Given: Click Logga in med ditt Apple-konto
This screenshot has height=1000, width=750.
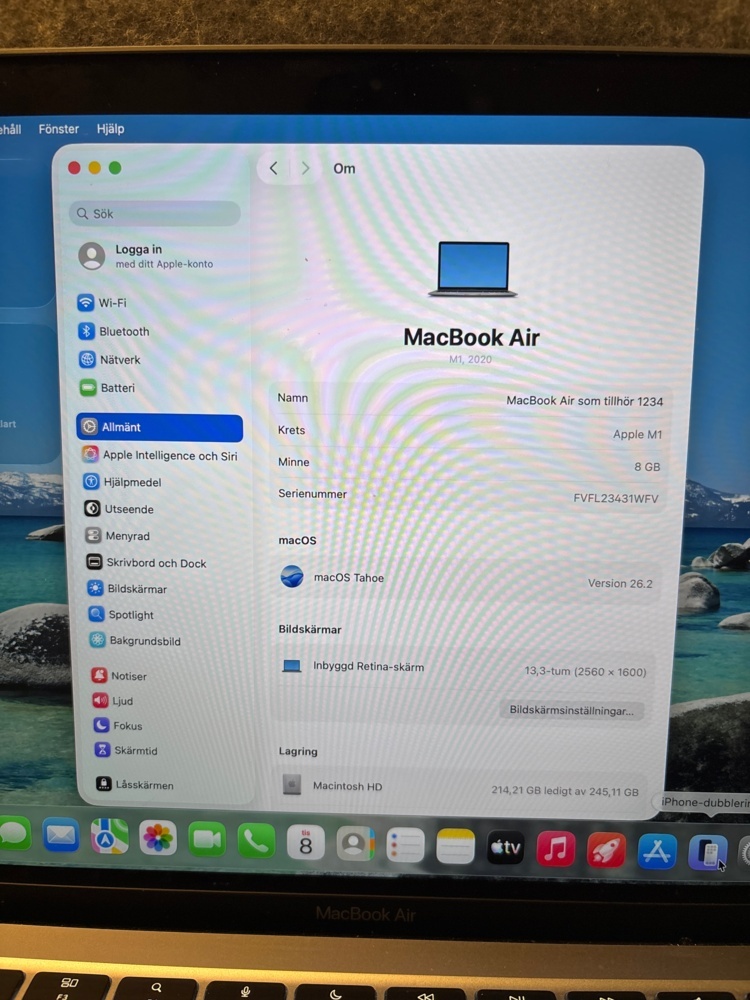Looking at the screenshot, I should [147, 256].
